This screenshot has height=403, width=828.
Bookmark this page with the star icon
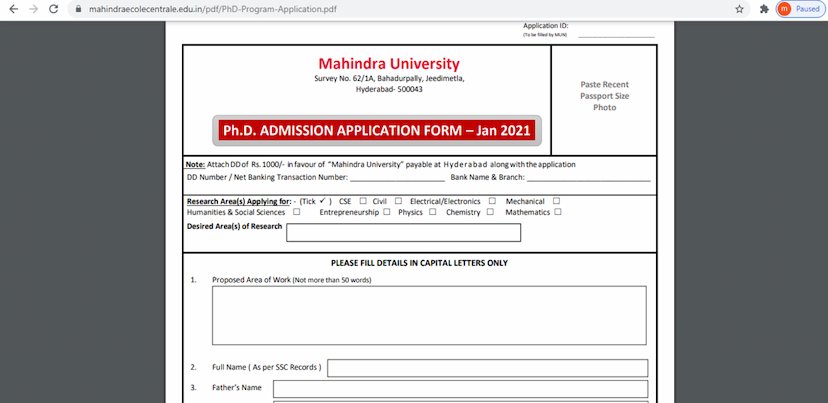[x=739, y=9]
